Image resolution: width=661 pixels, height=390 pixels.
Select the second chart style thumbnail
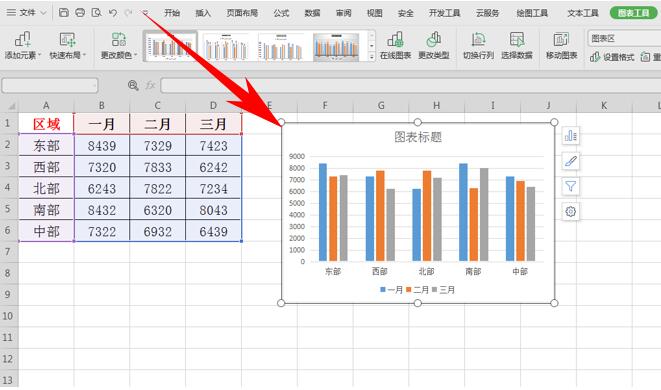coord(226,46)
